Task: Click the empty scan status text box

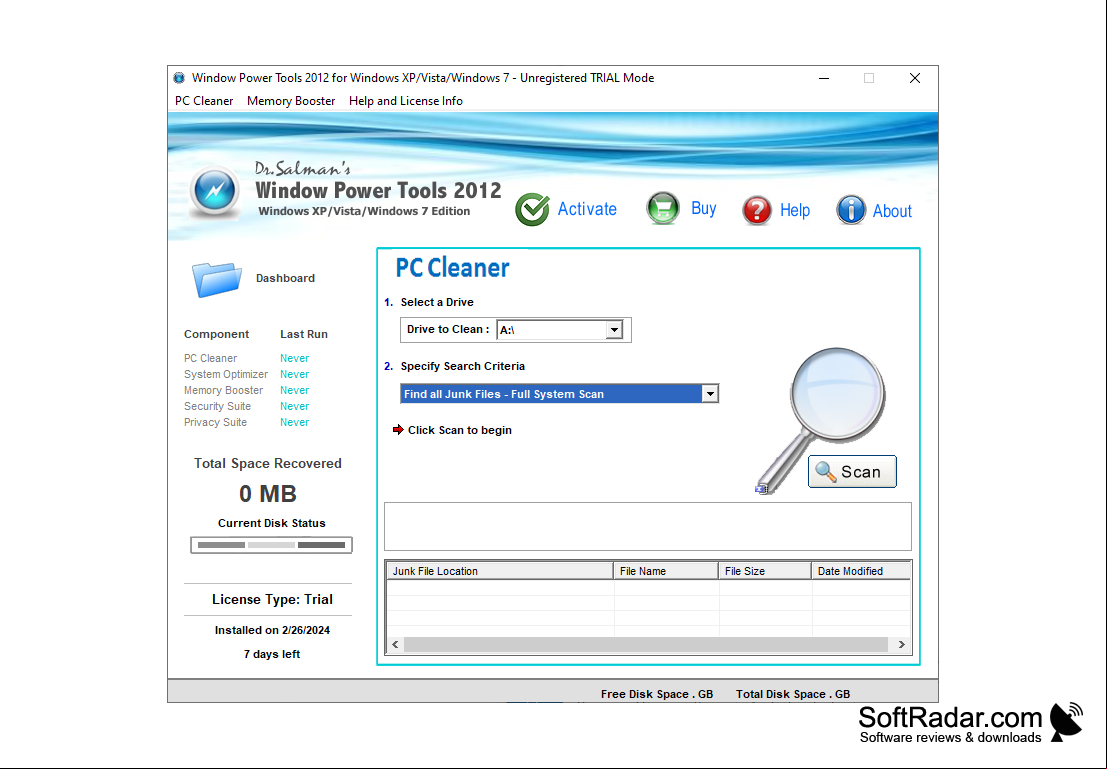Action: tap(648, 527)
